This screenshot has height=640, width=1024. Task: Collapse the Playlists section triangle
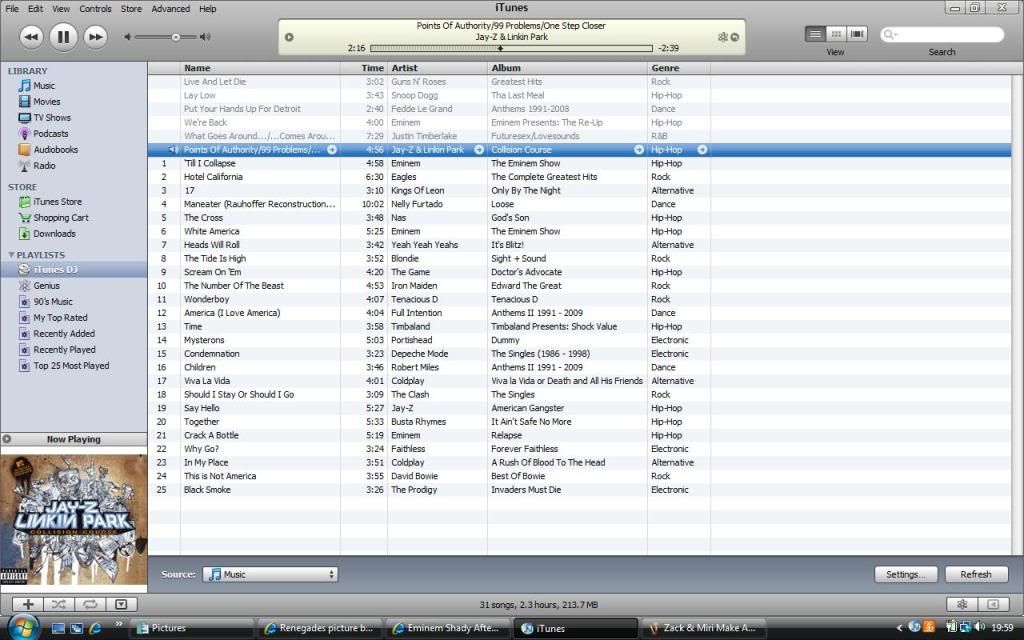point(11,255)
